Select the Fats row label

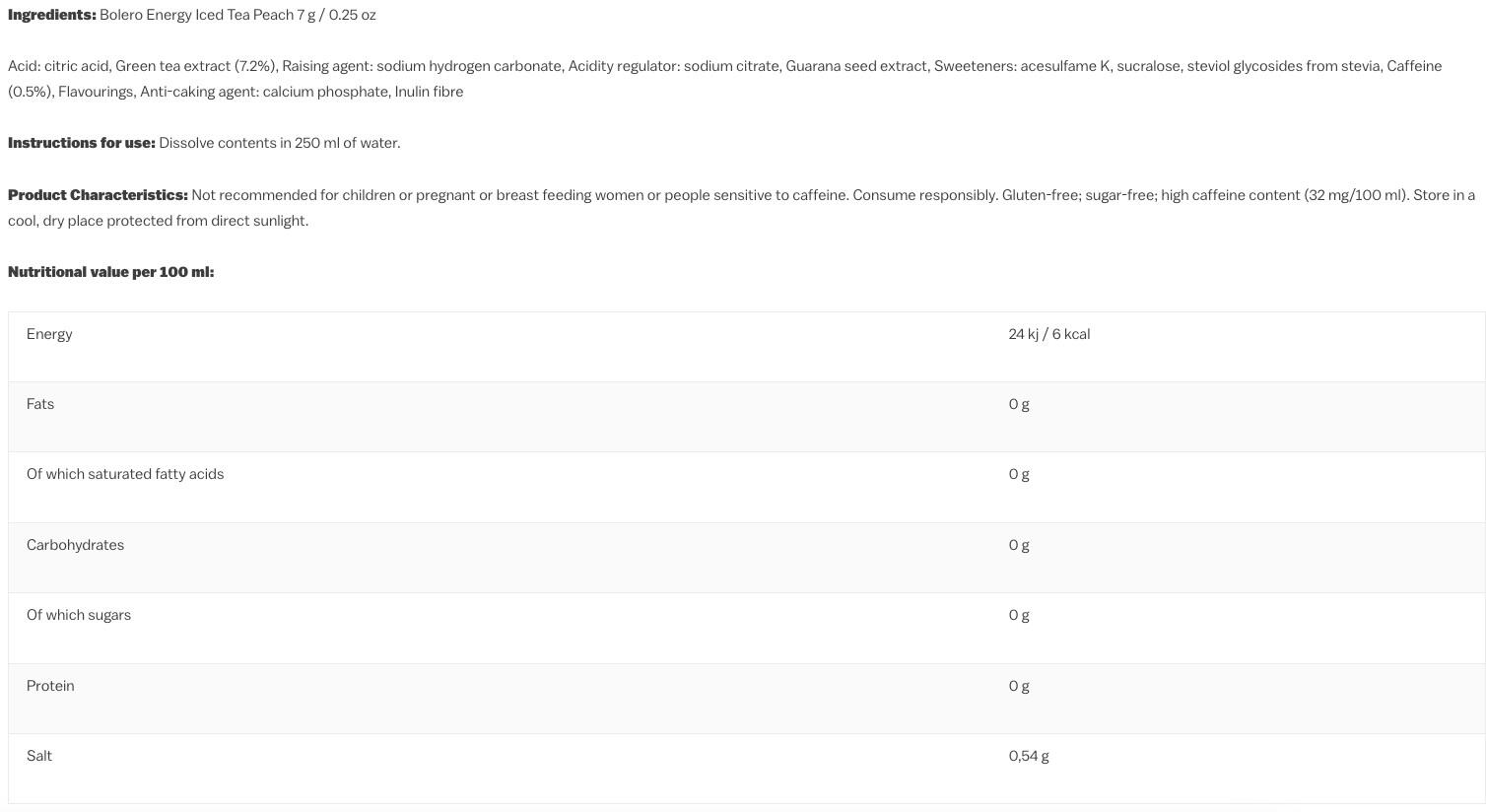coord(40,404)
